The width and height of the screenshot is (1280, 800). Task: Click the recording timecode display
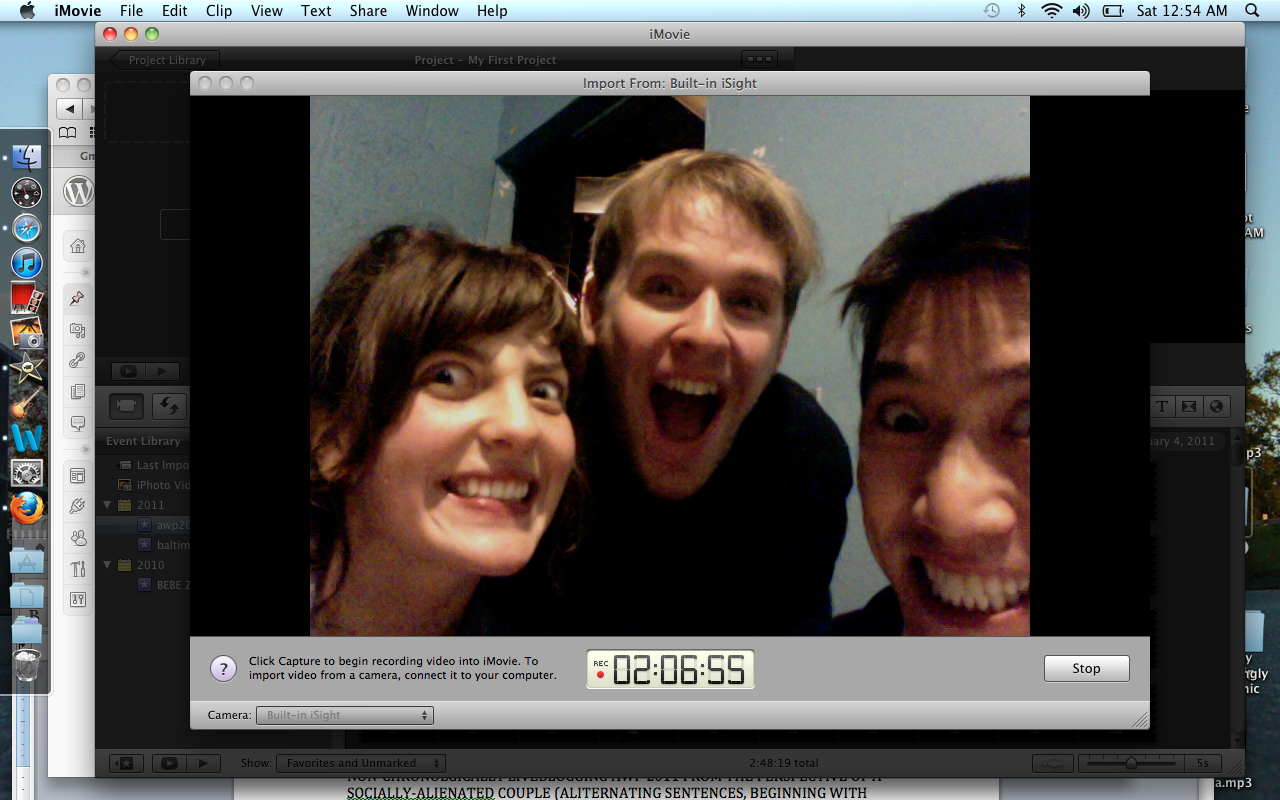(670, 669)
